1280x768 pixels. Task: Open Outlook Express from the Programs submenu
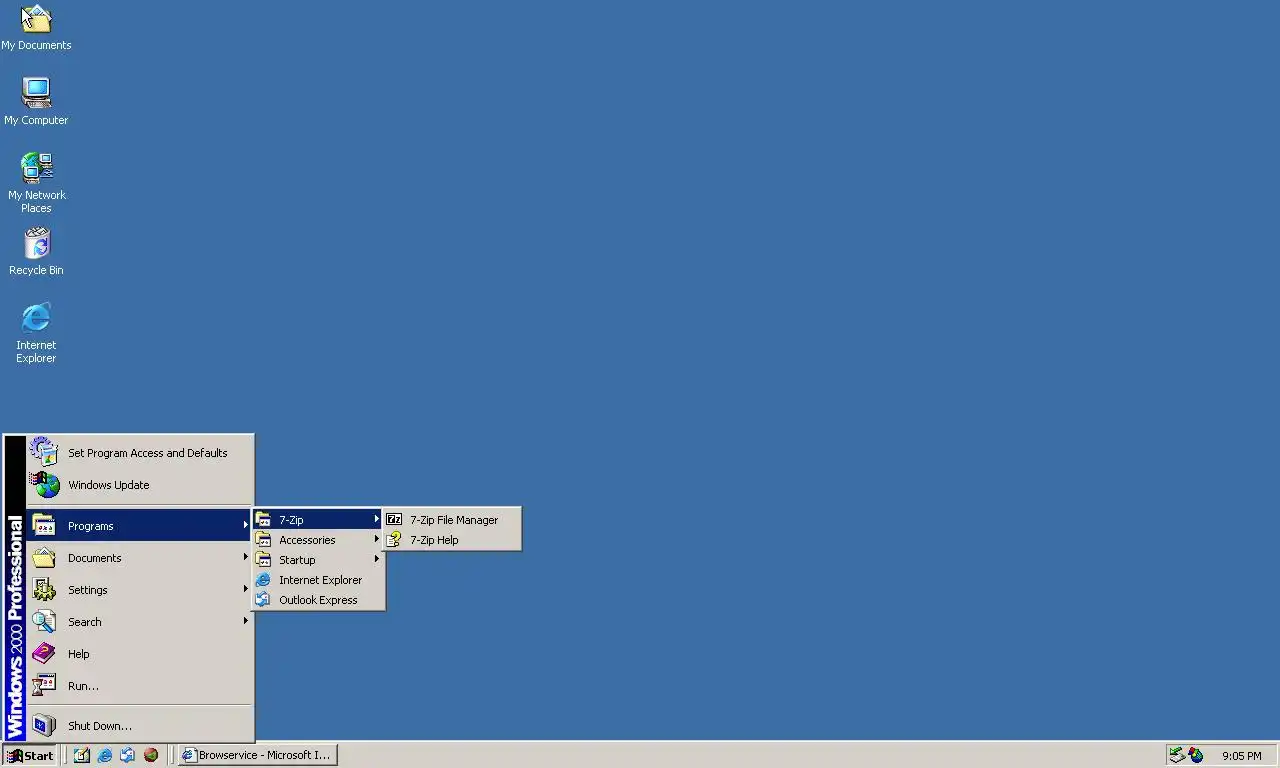(318, 600)
